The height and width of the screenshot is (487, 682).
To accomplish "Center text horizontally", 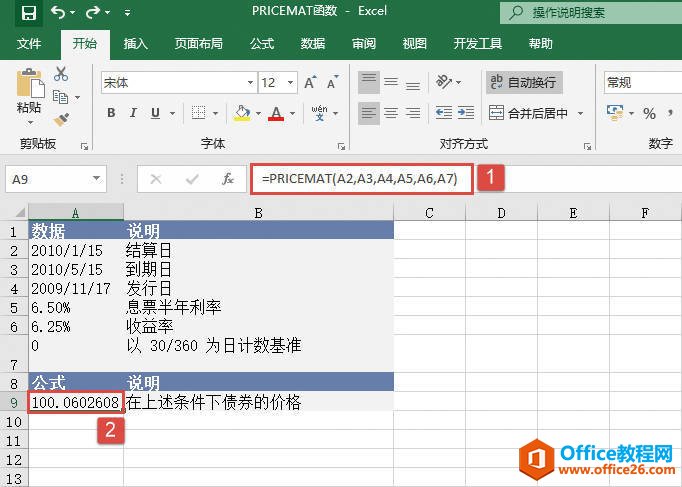I will [391, 113].
